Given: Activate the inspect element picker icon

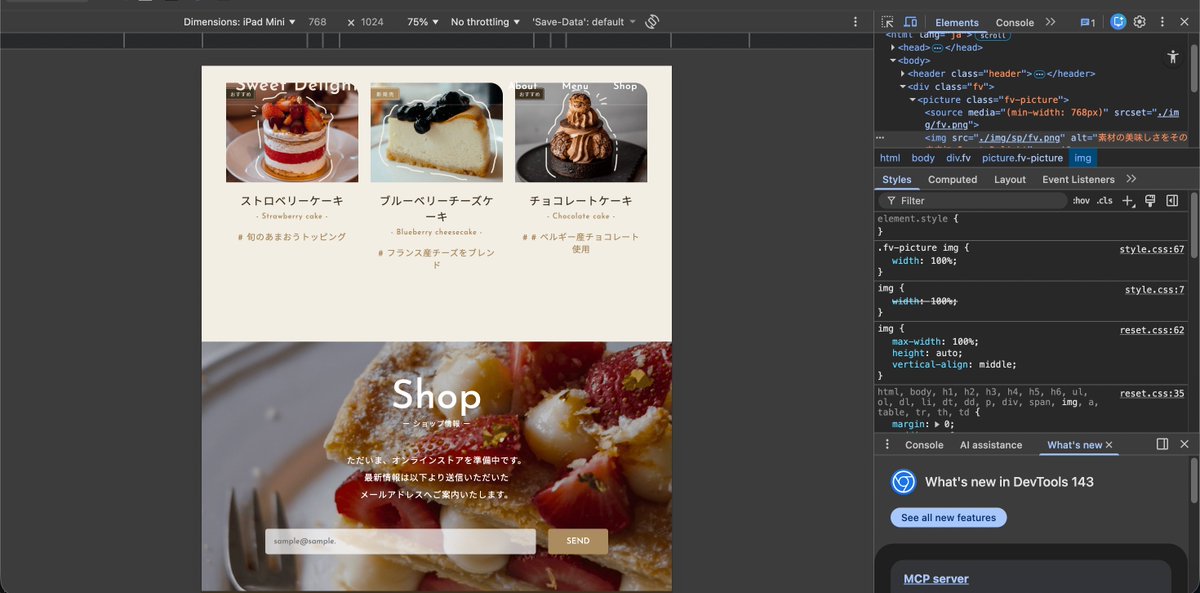Looking at the screenshot, I should [x=888, y=22].
